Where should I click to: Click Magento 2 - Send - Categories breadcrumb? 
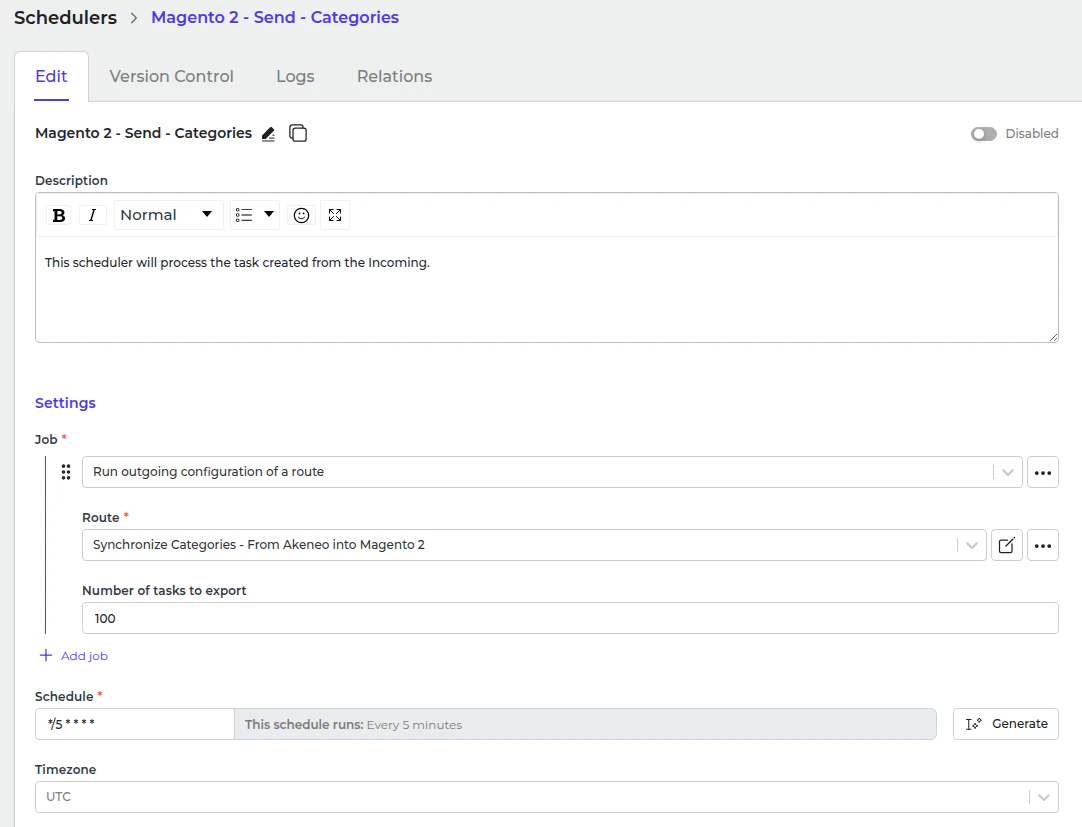click(275, 18)
